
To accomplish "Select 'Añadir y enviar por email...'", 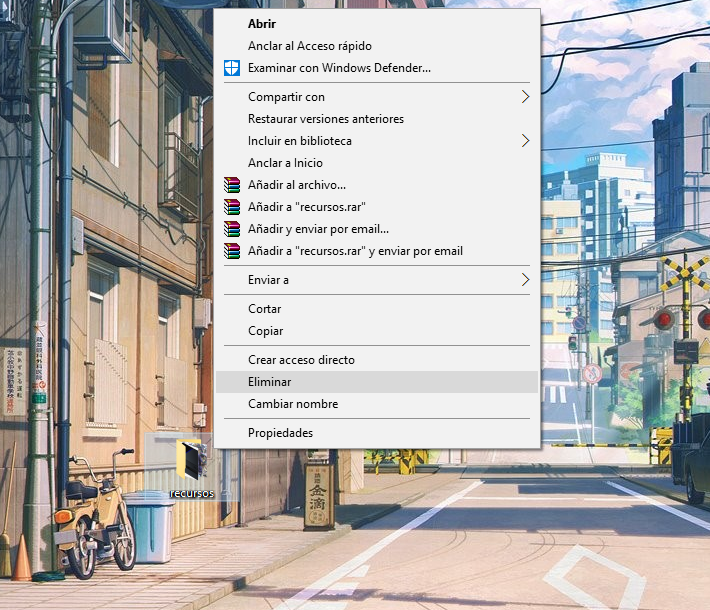I will click(377, 229).
